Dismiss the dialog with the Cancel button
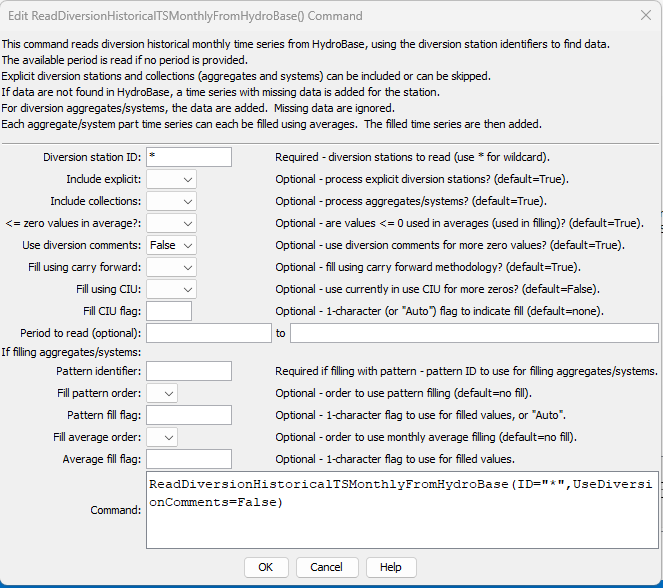This screenshot has height=588, width=663. [x=327, y=567]
